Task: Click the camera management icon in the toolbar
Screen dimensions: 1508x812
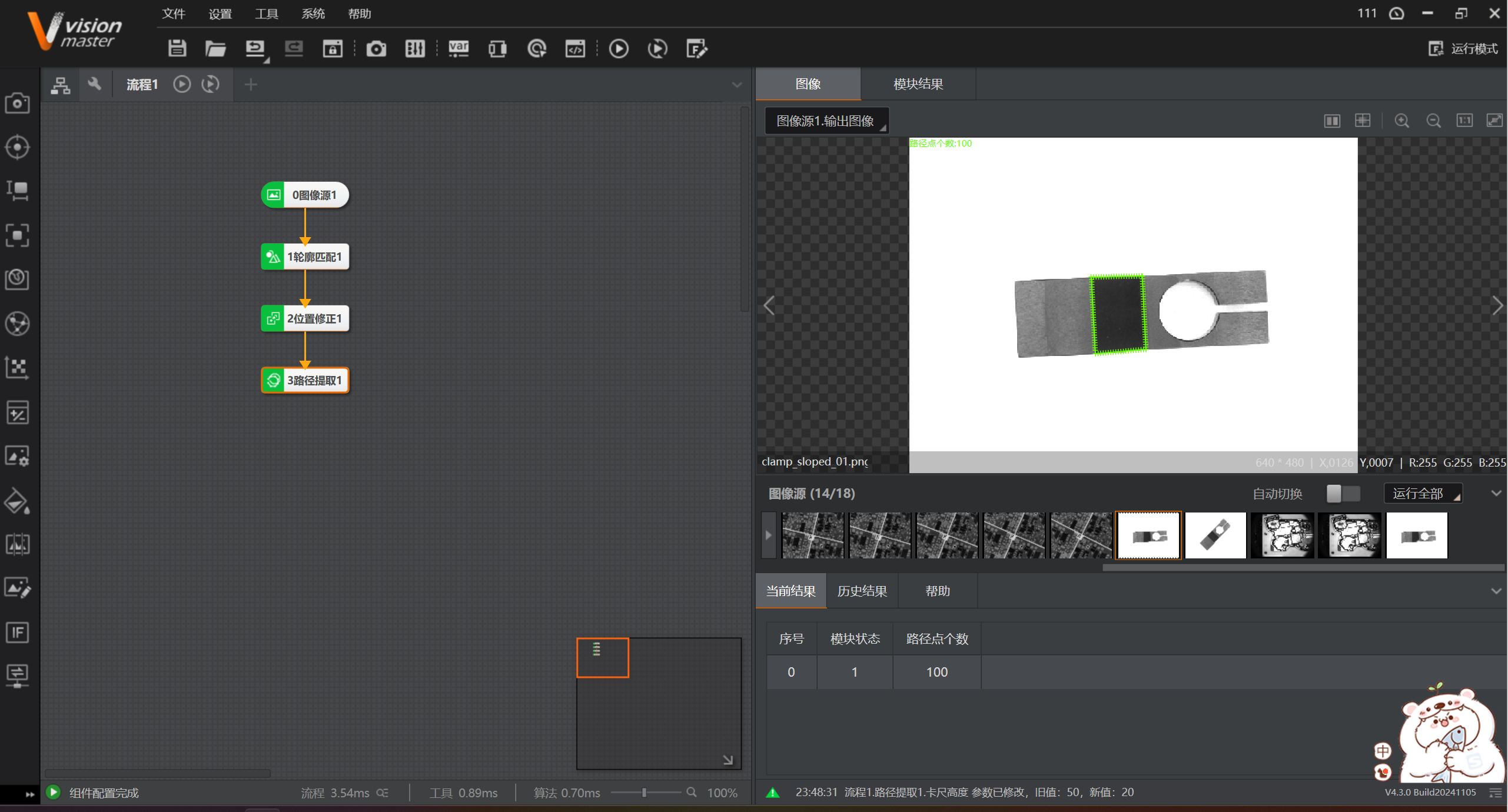Action: pyautogui.click(x=376, y=48)
